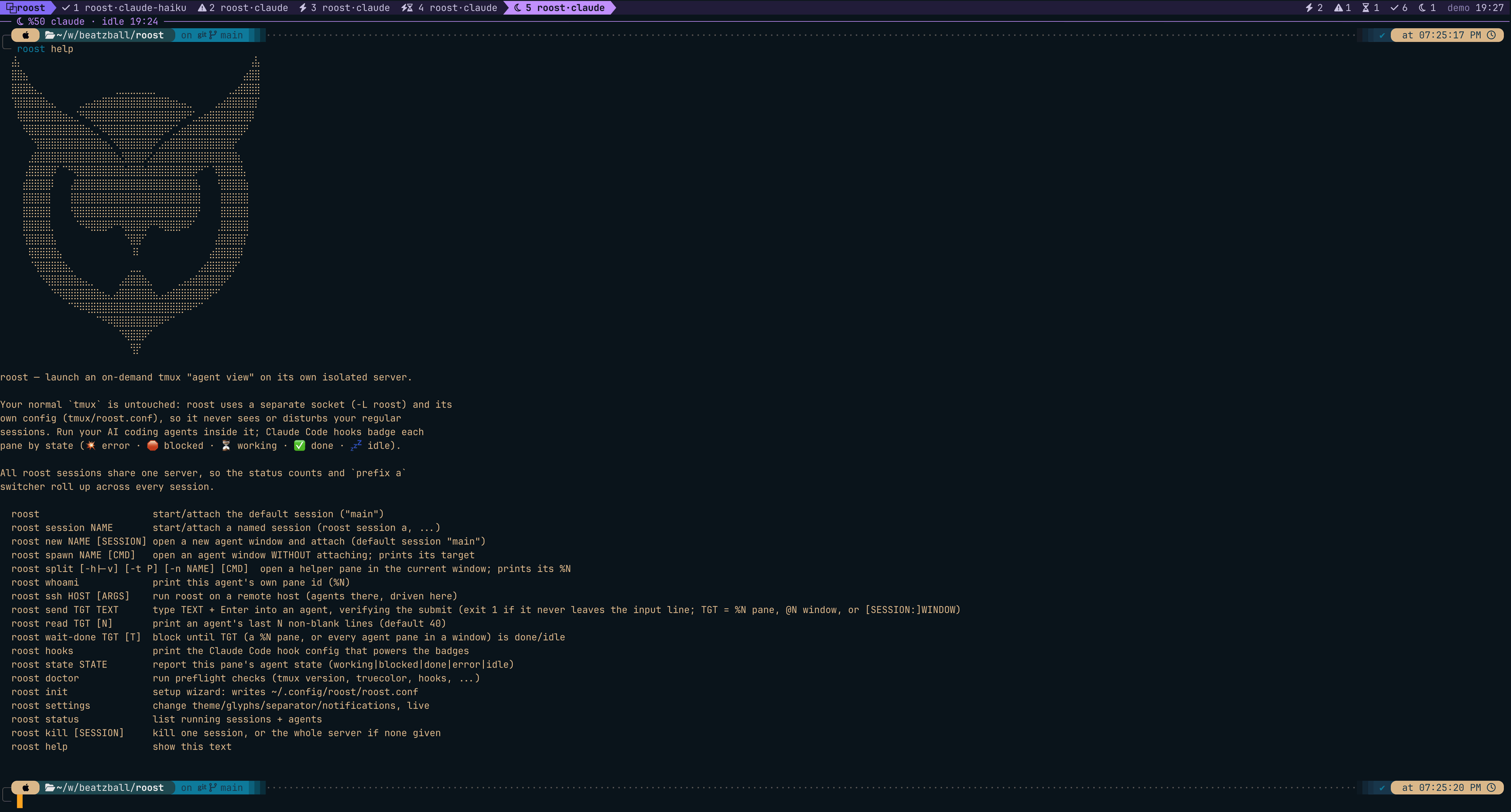This screenshot has width=1511, height=812.
Task: Click clock icon after 07:25:17 PM
Action: coord(1491,35)
